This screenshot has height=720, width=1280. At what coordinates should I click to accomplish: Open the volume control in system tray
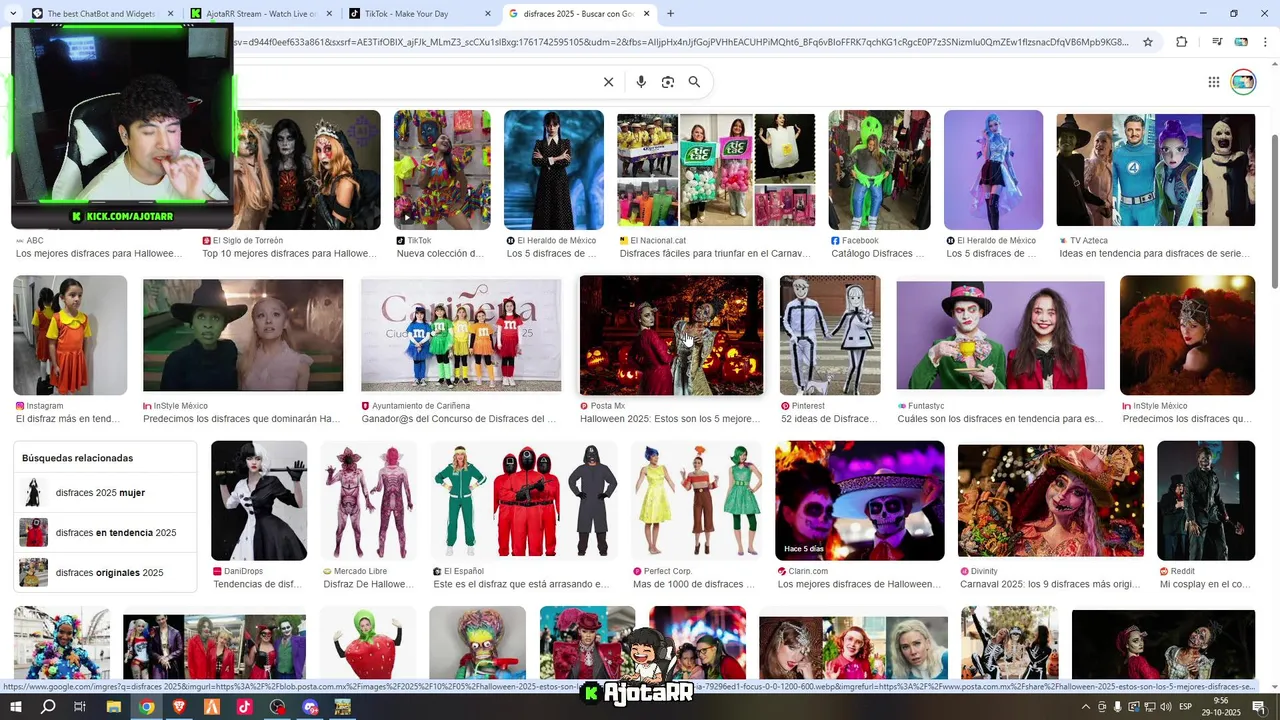(x=1165, y=707)
